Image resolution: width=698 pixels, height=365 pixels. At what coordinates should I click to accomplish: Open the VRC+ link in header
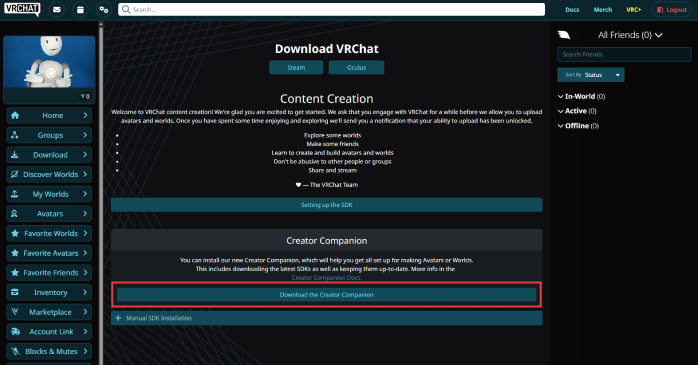click(633, 9)
